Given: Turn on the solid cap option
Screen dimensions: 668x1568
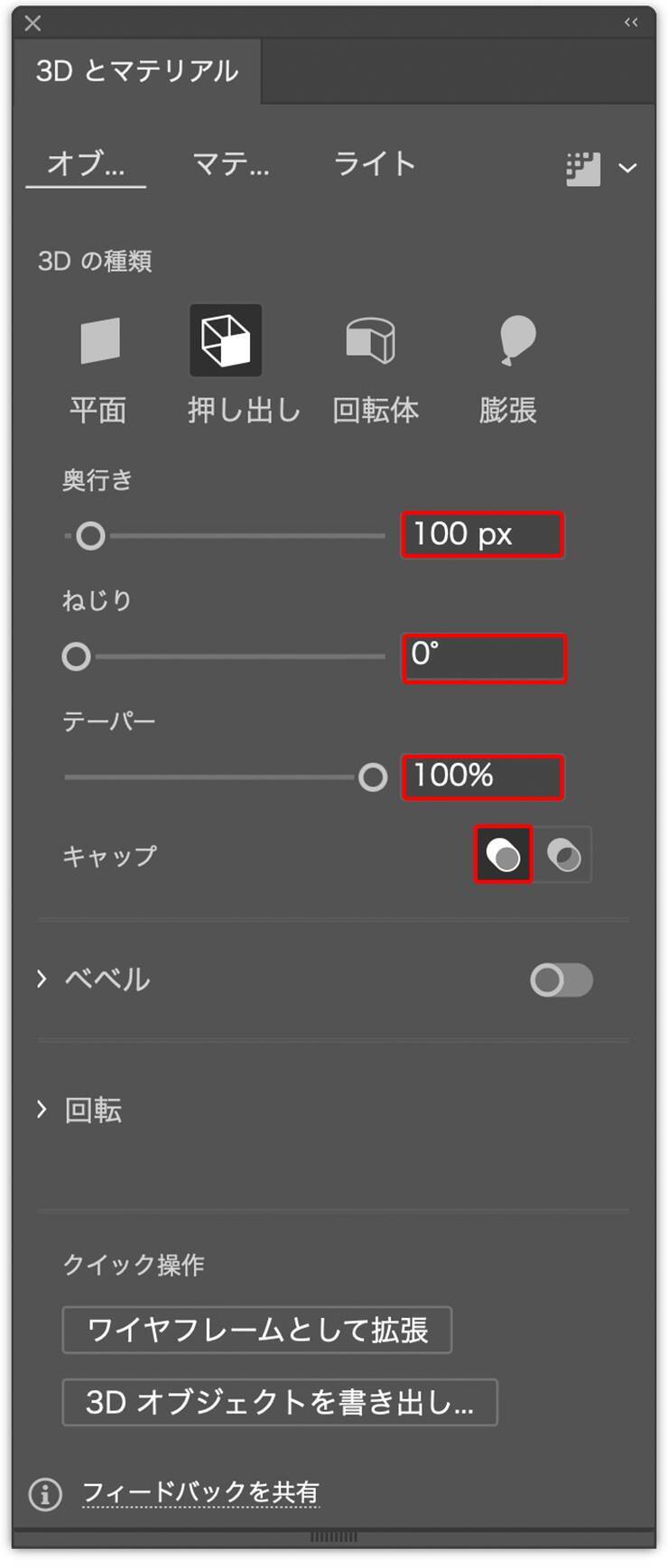Looking at the screenshot, I should pos(504,855).
